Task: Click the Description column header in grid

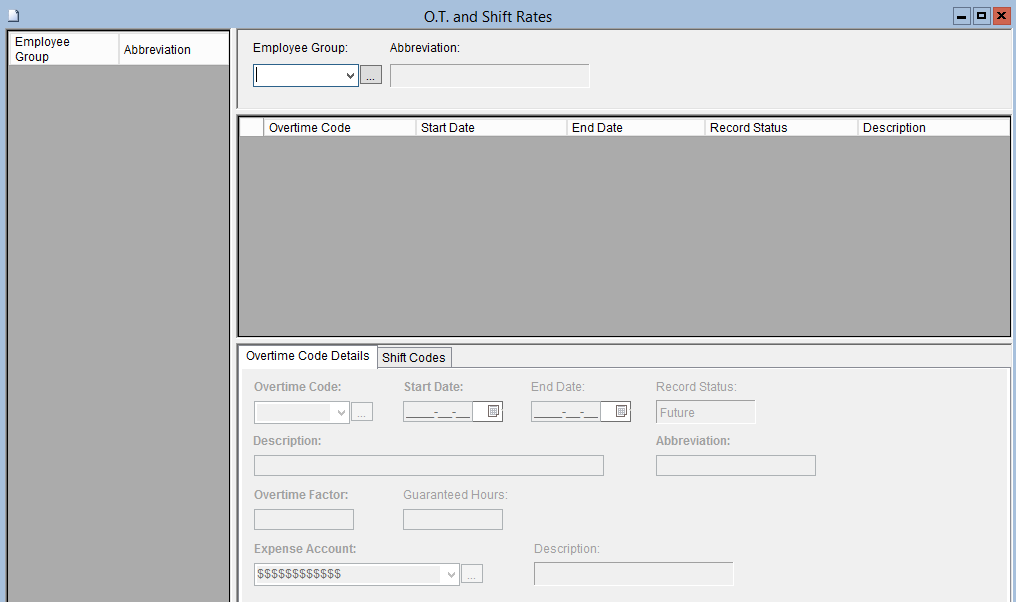Action: pyautogui.click(x=933, y=128)
